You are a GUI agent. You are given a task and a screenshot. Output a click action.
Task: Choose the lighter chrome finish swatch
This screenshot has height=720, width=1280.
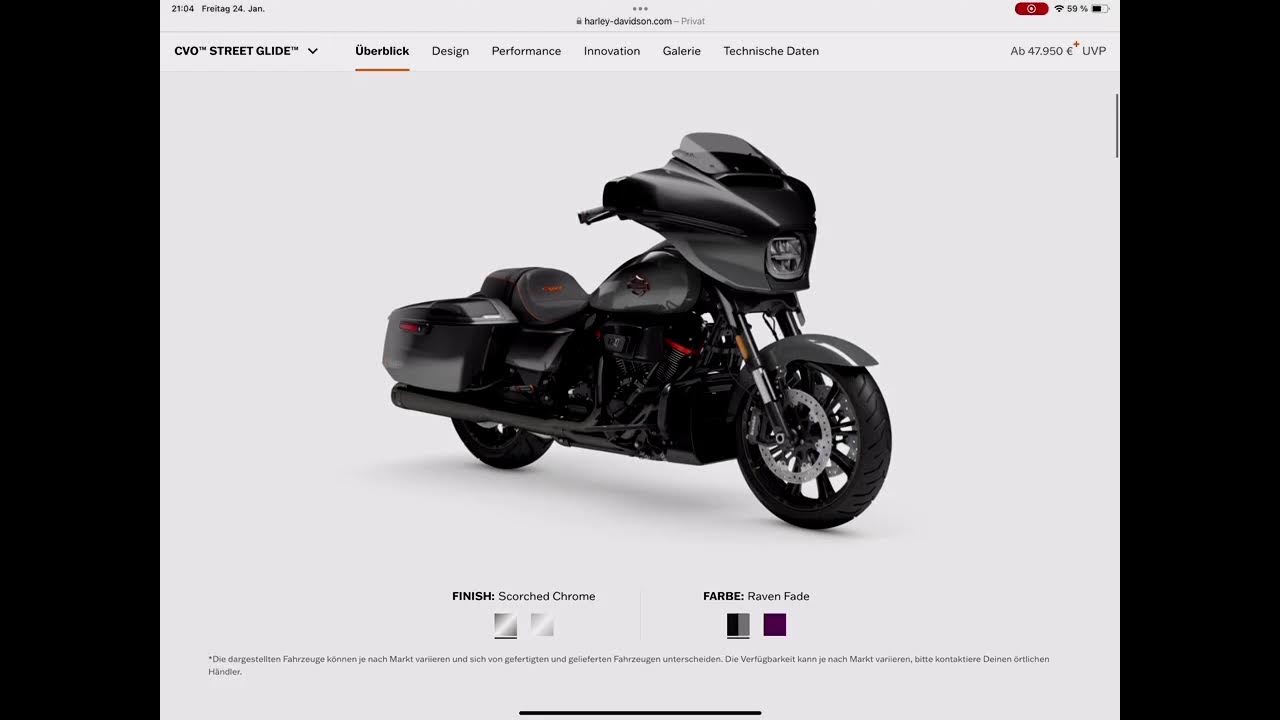(542, 625)
